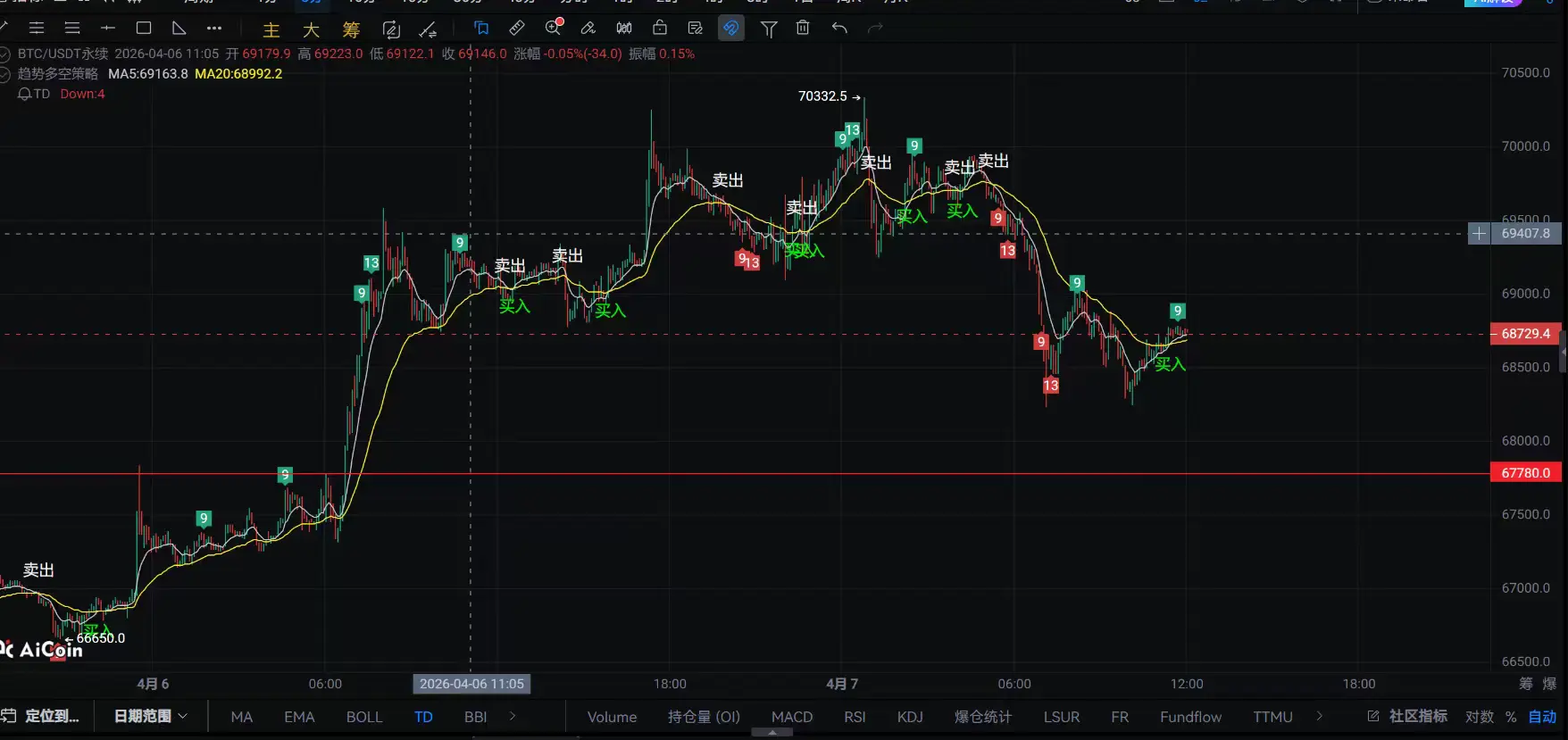Click the candlestick style icon
Image resolution: width=1568 pixels, height=740 pixels.
(x=624, y=29)
